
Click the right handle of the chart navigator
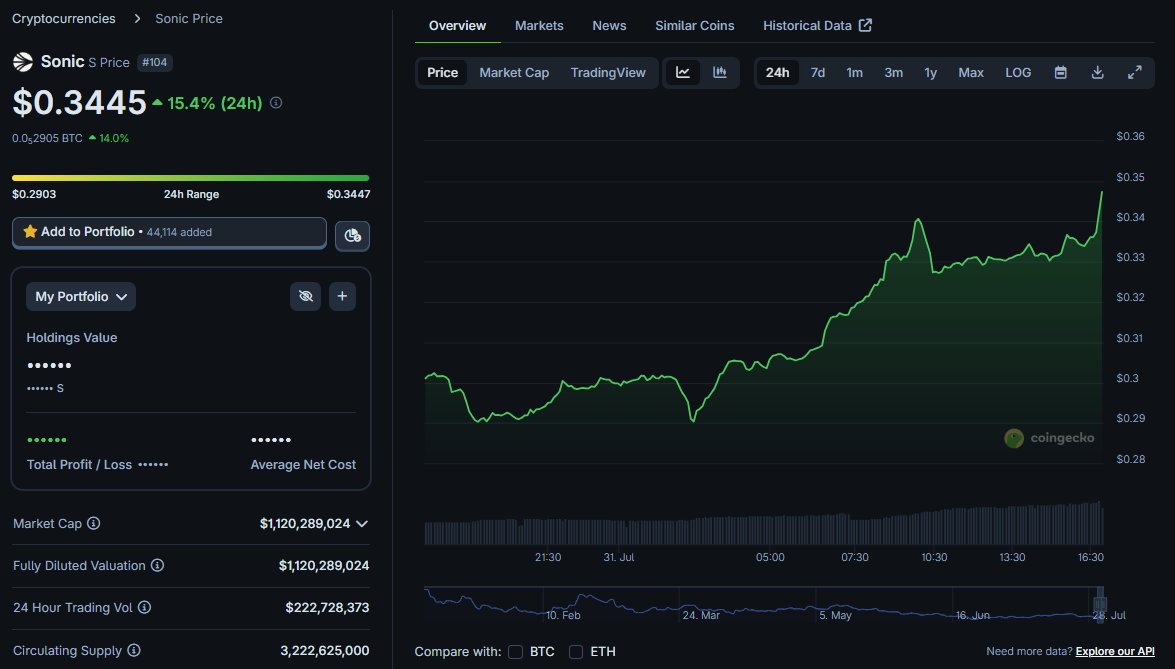[x=1099, y=603]
